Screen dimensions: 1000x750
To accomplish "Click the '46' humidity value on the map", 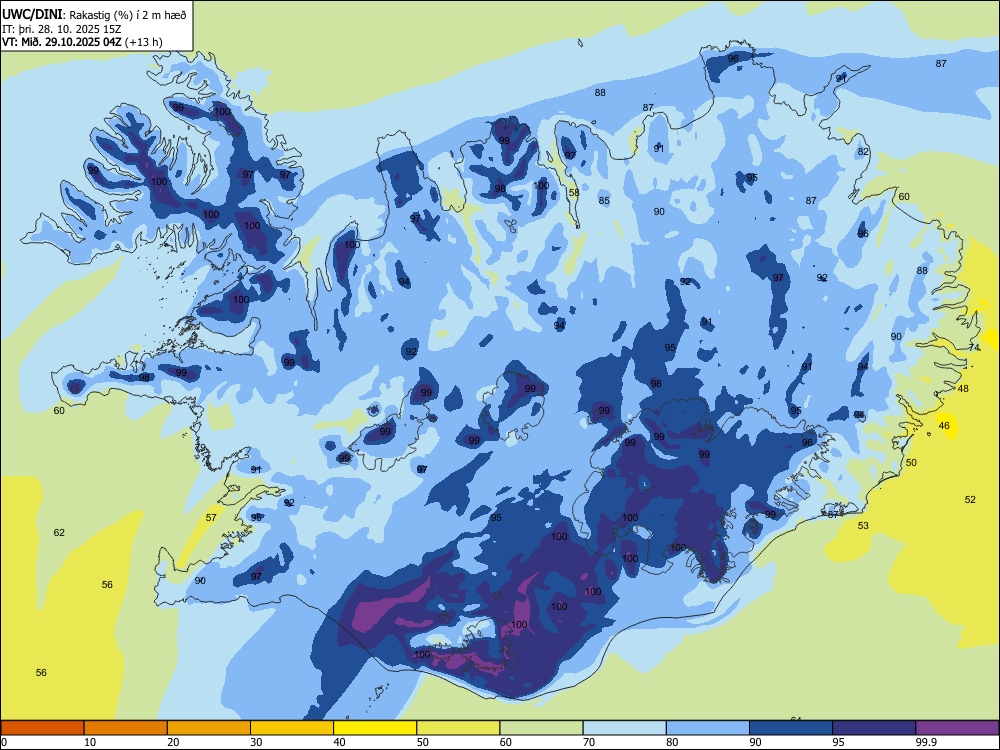I will tap(944, 425).
